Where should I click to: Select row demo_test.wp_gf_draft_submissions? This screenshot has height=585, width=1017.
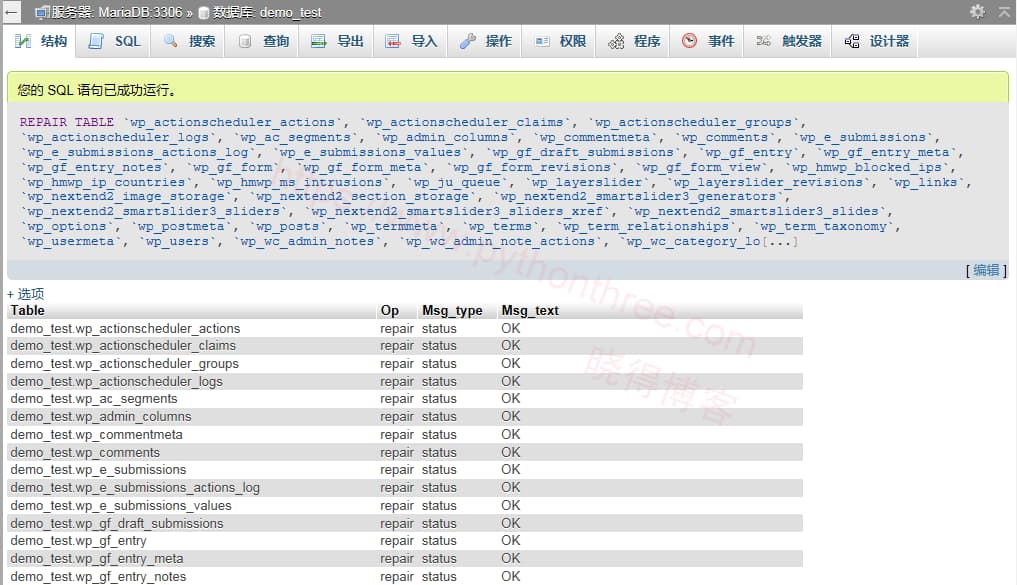(405, 523)
